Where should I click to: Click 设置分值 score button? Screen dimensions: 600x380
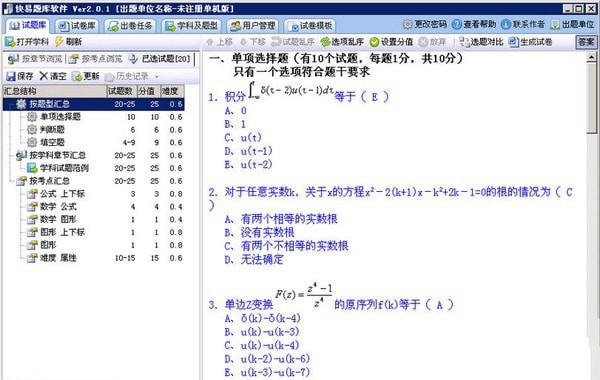(x=391, y=42)
